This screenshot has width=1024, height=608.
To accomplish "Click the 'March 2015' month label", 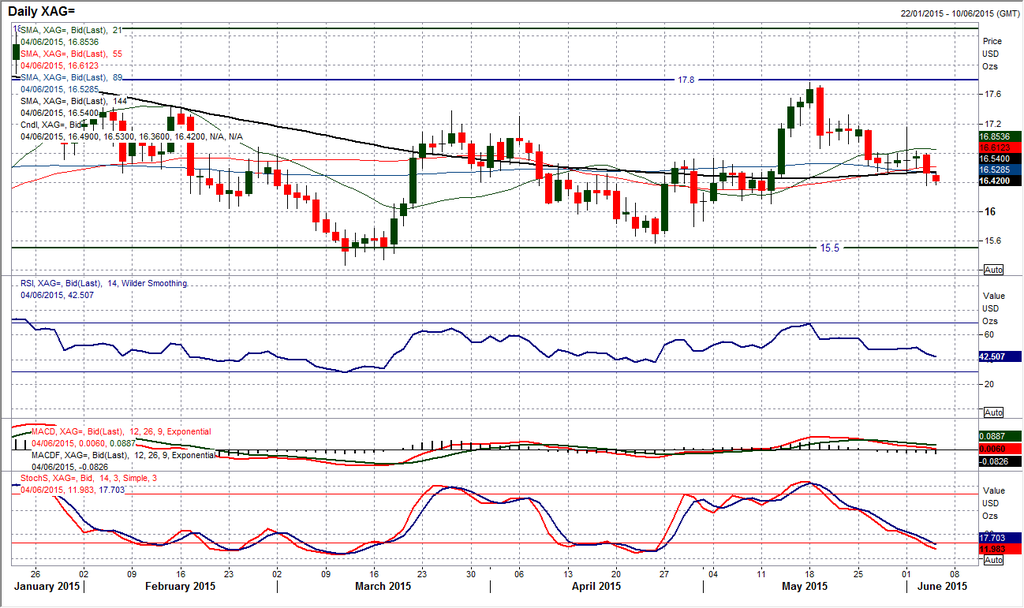I will [383, 586].
